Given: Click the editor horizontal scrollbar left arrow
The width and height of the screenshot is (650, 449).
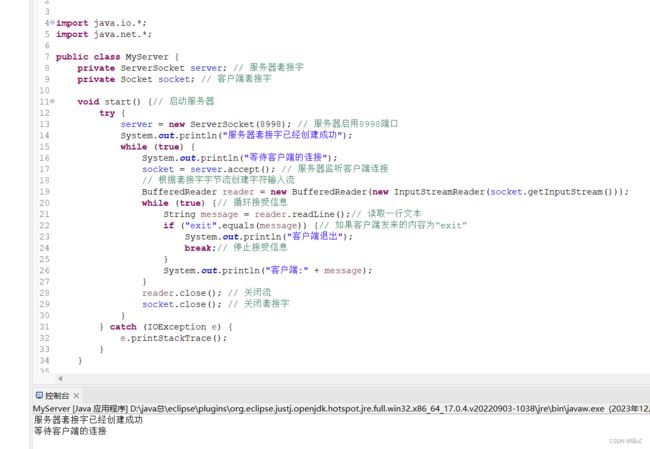Looking at the screenshot, I should click(x=60, y=378).
